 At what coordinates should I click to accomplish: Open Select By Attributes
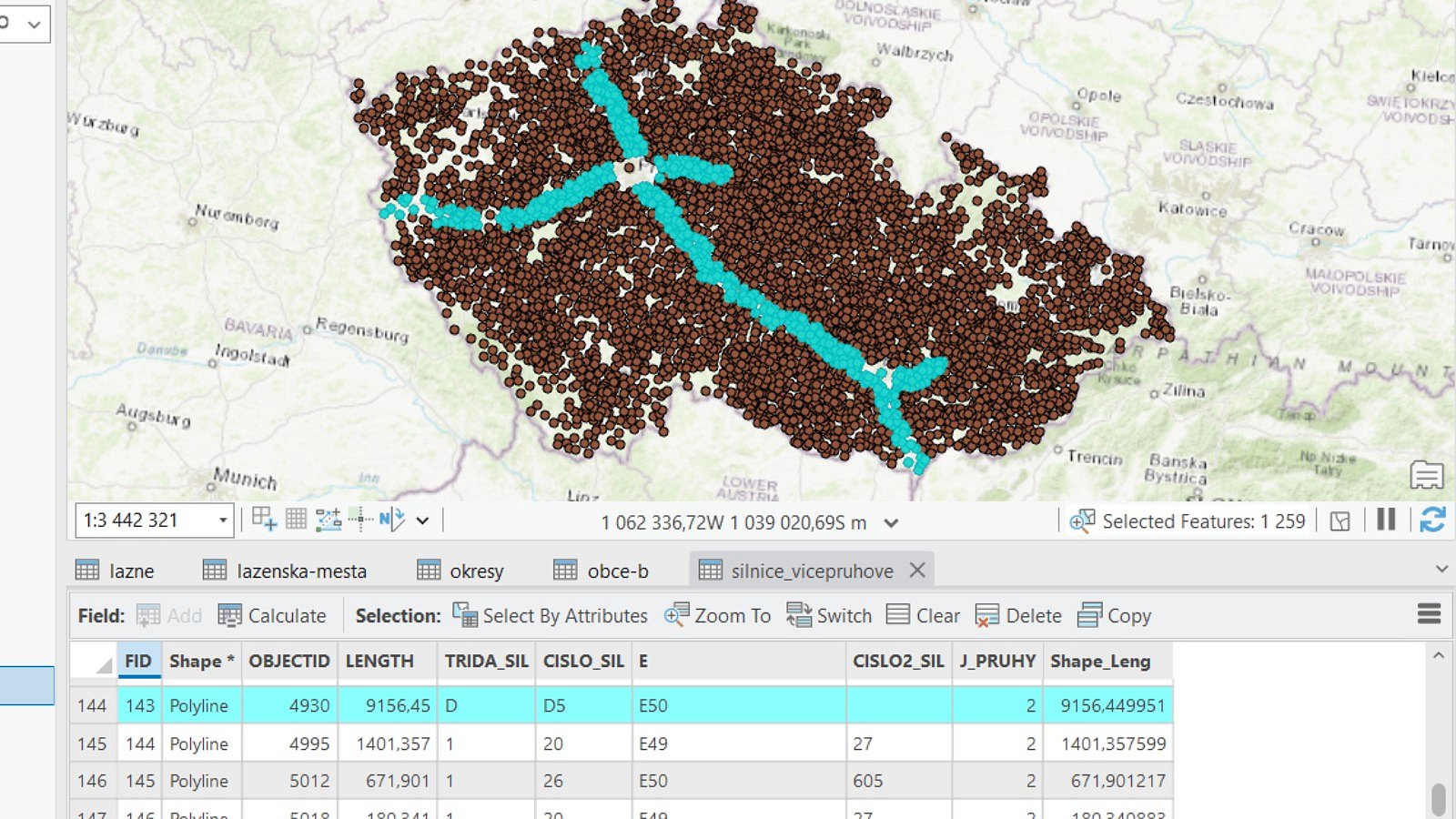(x=551, y=616)
